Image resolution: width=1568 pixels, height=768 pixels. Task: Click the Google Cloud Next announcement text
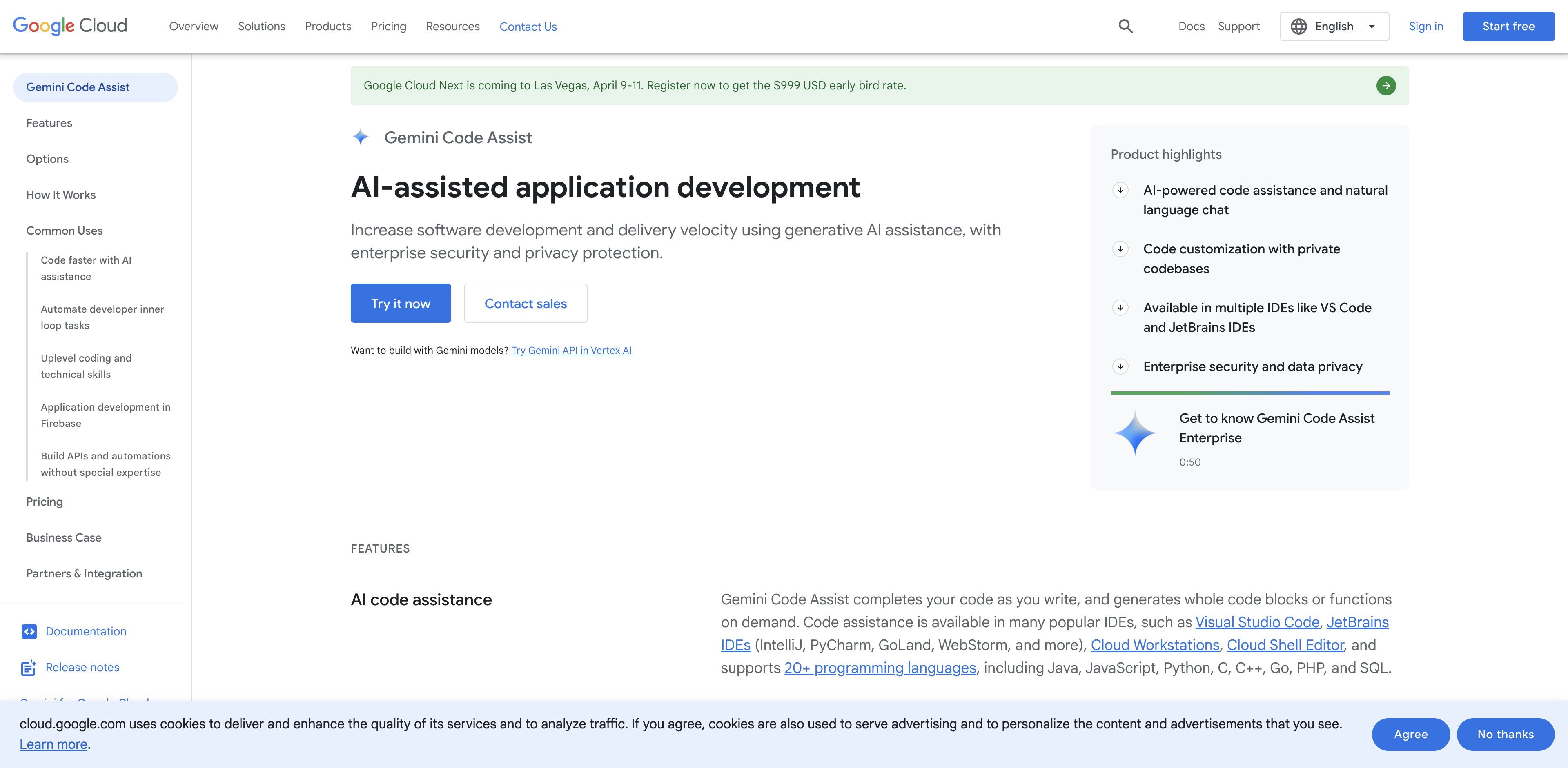[x=635, y=86]
